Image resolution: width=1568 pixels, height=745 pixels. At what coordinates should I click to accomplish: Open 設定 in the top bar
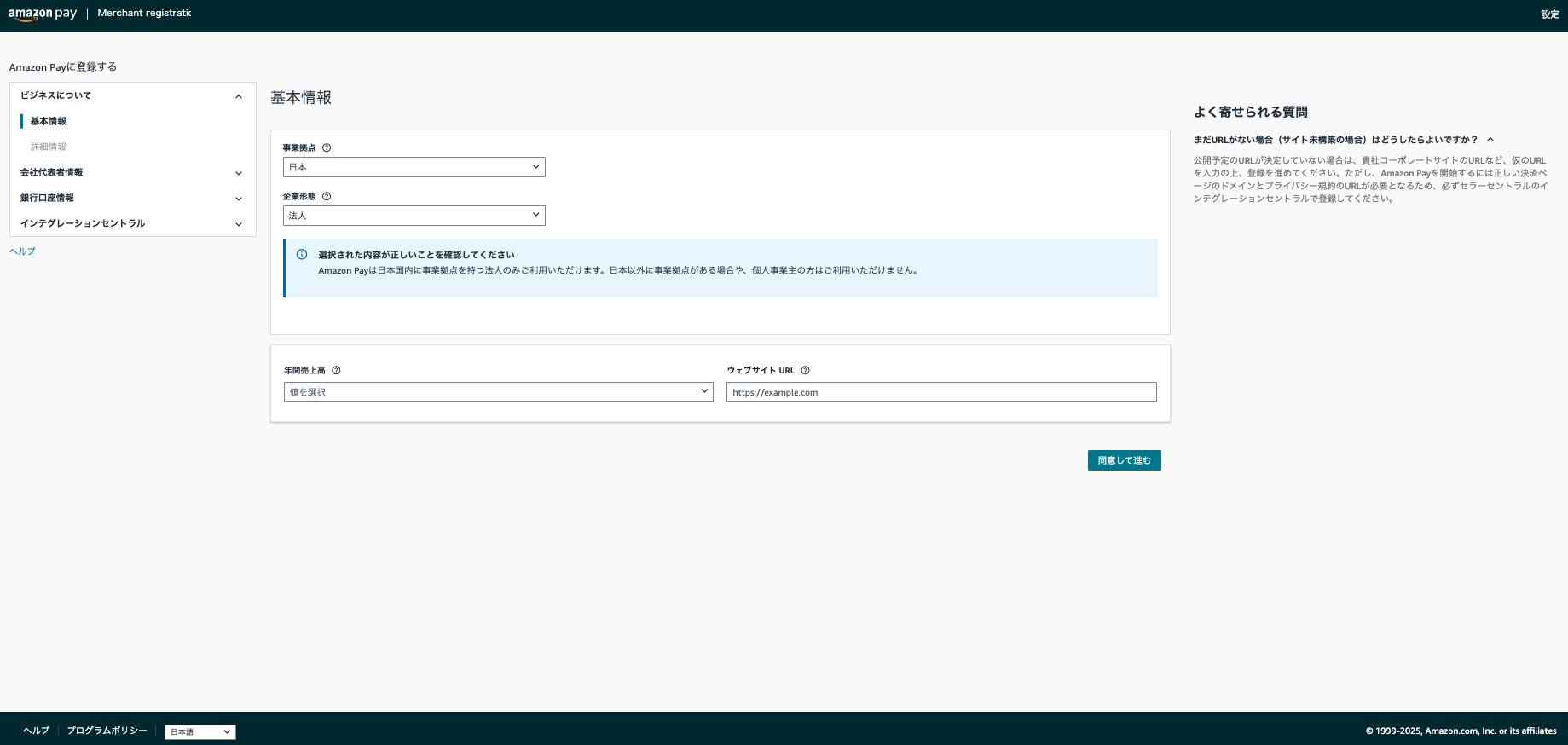[1550, 14]
